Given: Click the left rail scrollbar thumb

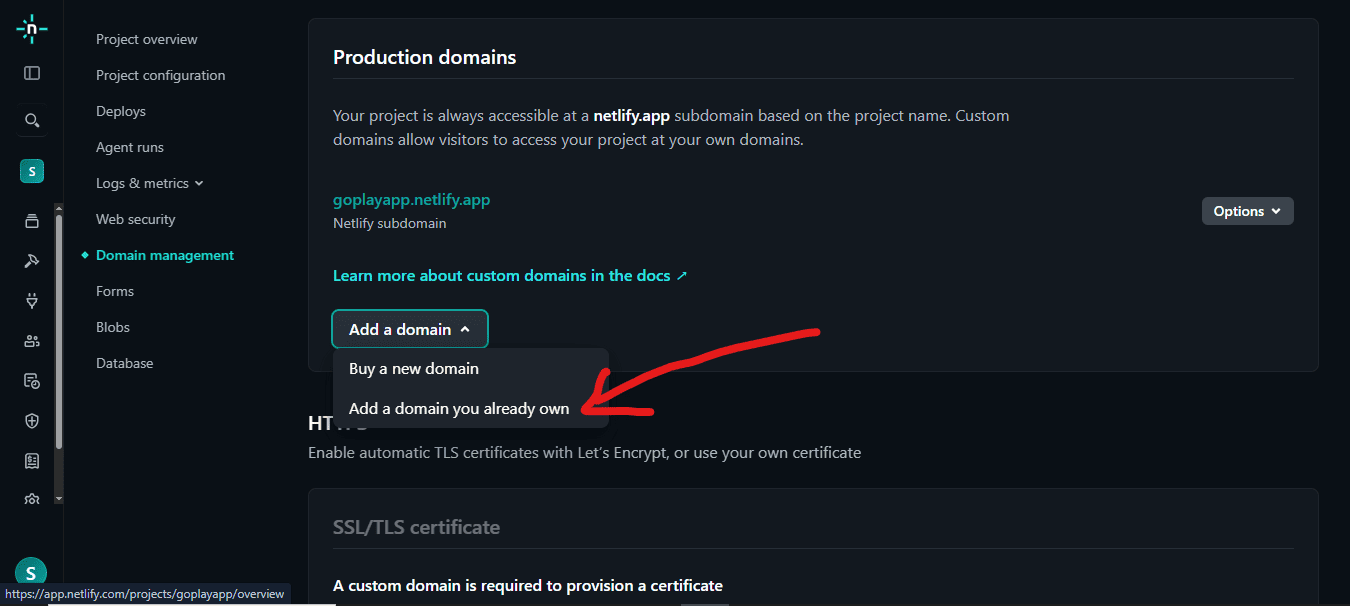Looking at the screenshot, I should [59, 330].
